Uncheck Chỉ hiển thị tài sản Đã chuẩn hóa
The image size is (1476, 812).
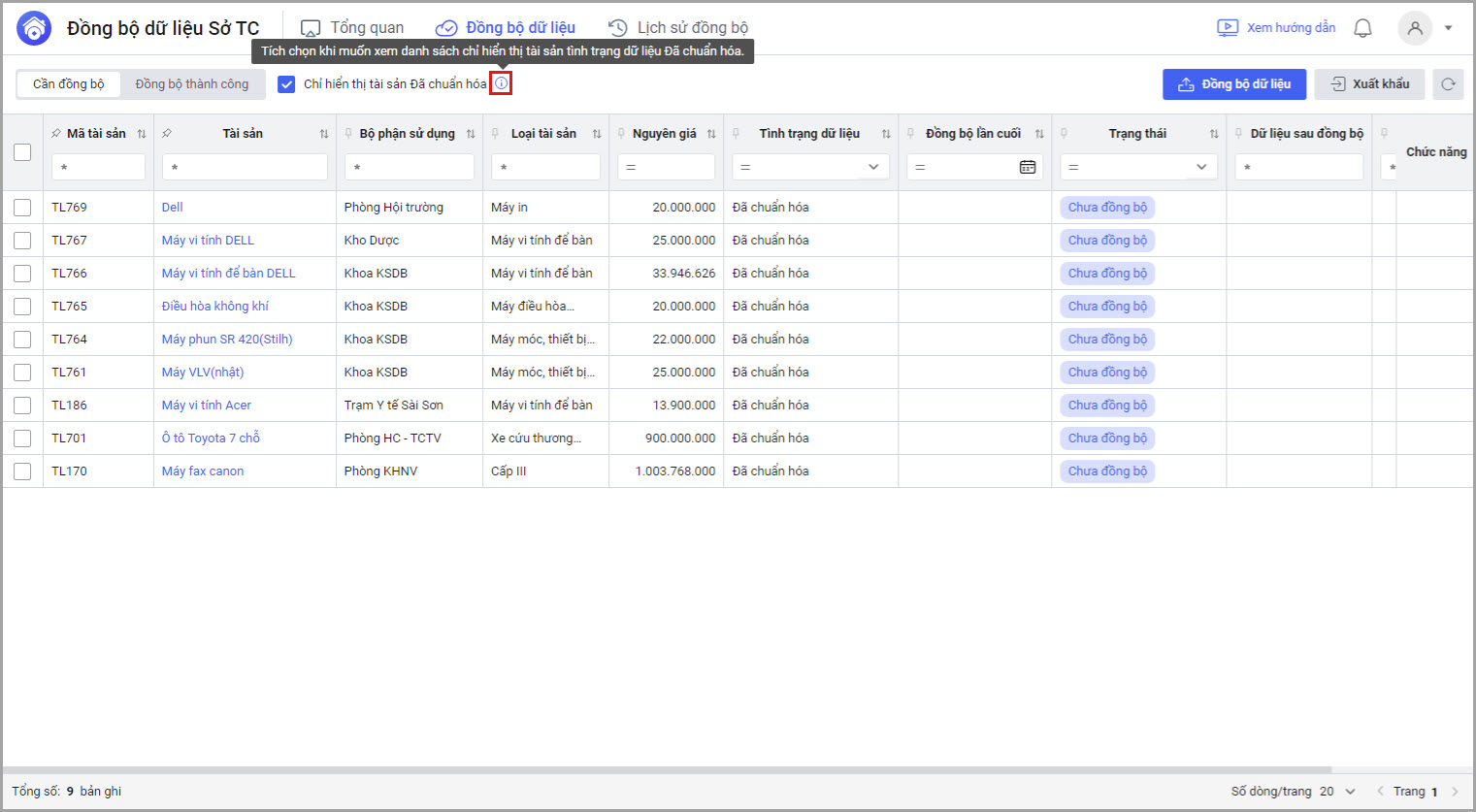coord(286,84)
